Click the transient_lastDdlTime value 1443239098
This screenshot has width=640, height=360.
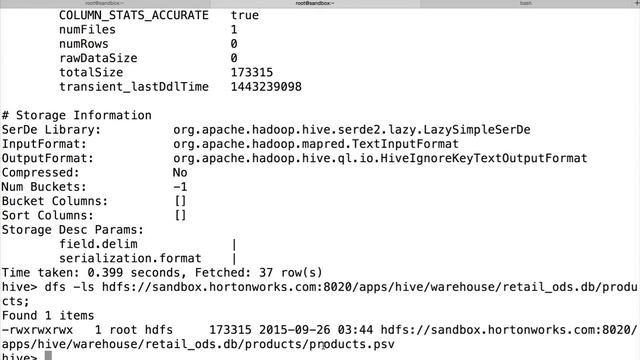[266, 87]
